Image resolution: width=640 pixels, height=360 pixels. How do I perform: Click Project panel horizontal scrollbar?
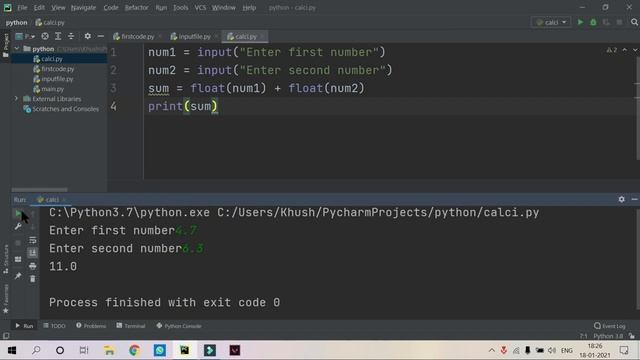(39, 190)
